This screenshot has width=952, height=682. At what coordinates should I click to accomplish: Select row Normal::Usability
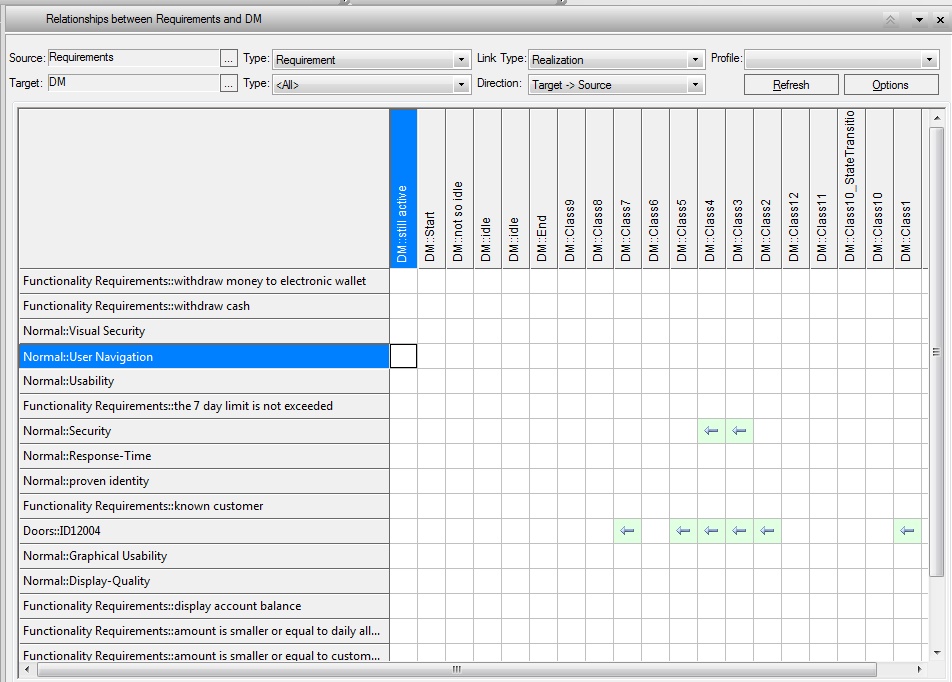(x=204, y=381)
